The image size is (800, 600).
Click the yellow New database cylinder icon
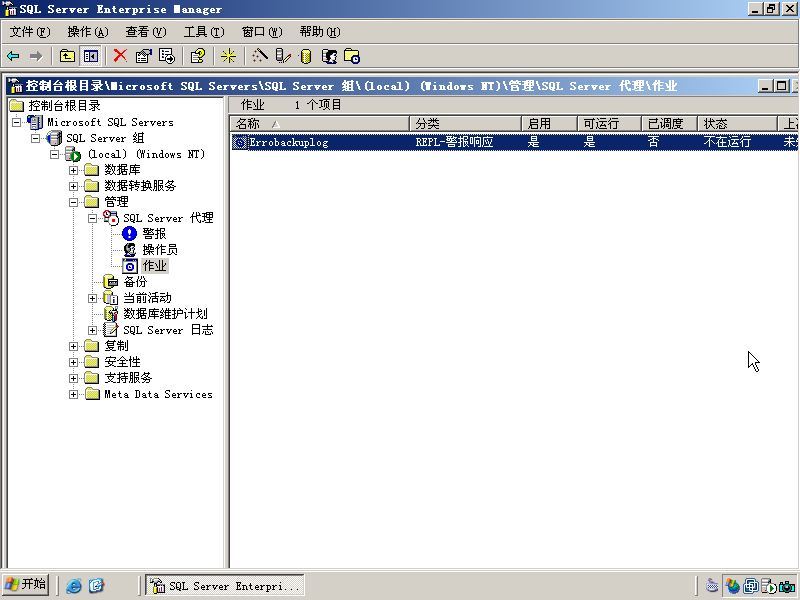pos(306,56)
